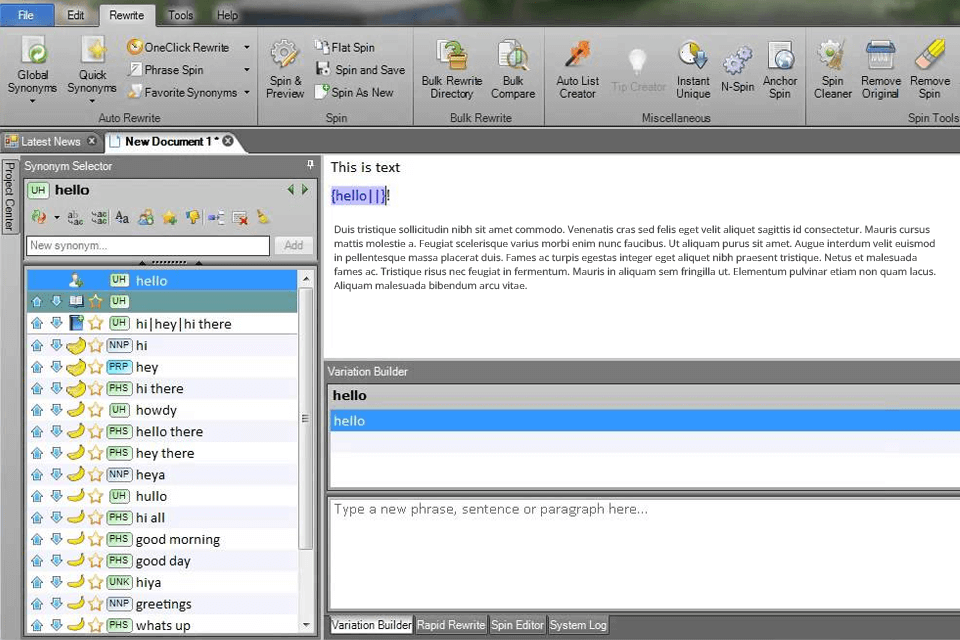The image size is (960, 640).
Task: Click the green next-word arrow beside hello
Action: click(x=305, y=190)
